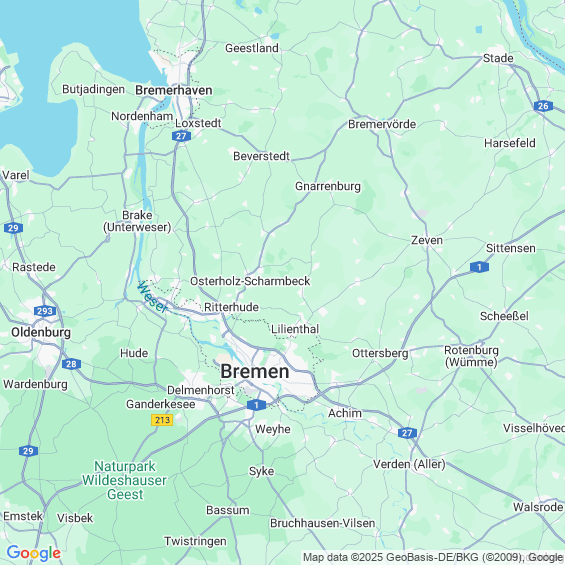This screenshot has height=565, width=565.
Task: Click the A293 shield near Oldenburg
Action: (45, 311)
